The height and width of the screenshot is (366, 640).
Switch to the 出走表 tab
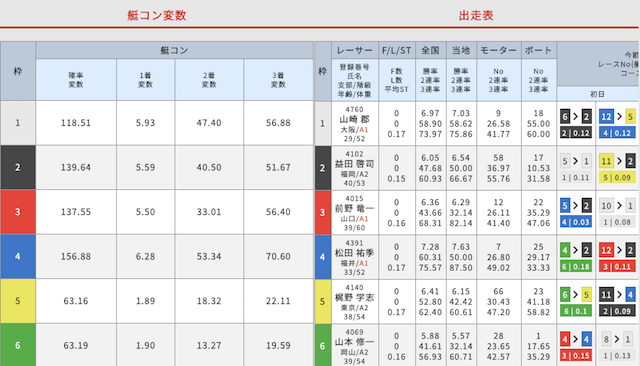(x=476, y=15)
